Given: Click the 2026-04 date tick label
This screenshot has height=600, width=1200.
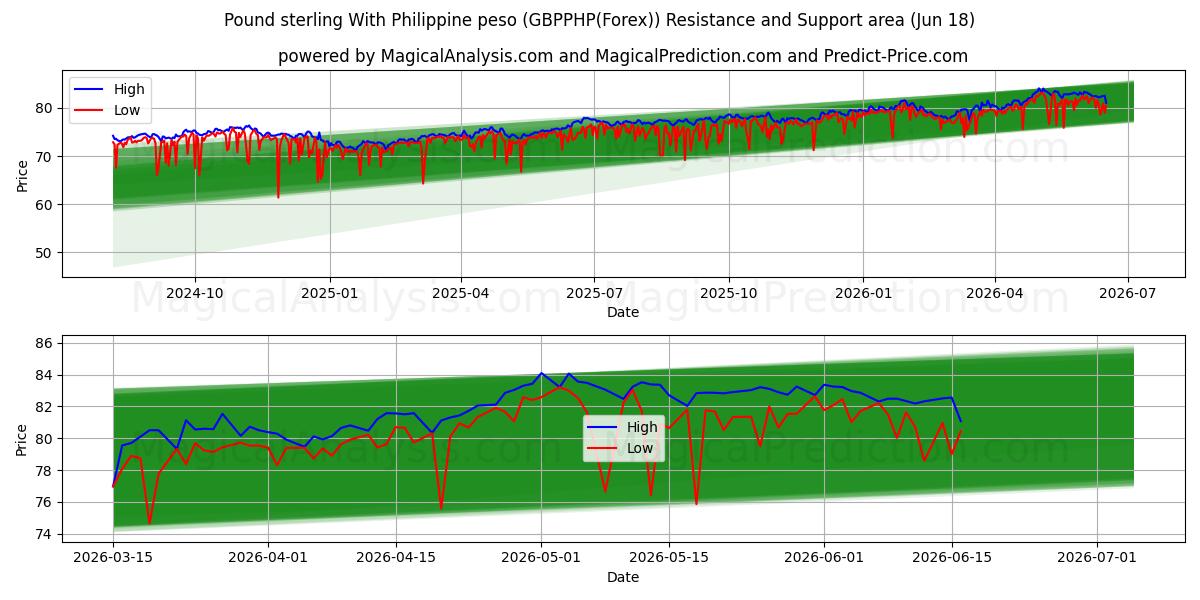Looking at the screenshot, I should click(995, 294).
